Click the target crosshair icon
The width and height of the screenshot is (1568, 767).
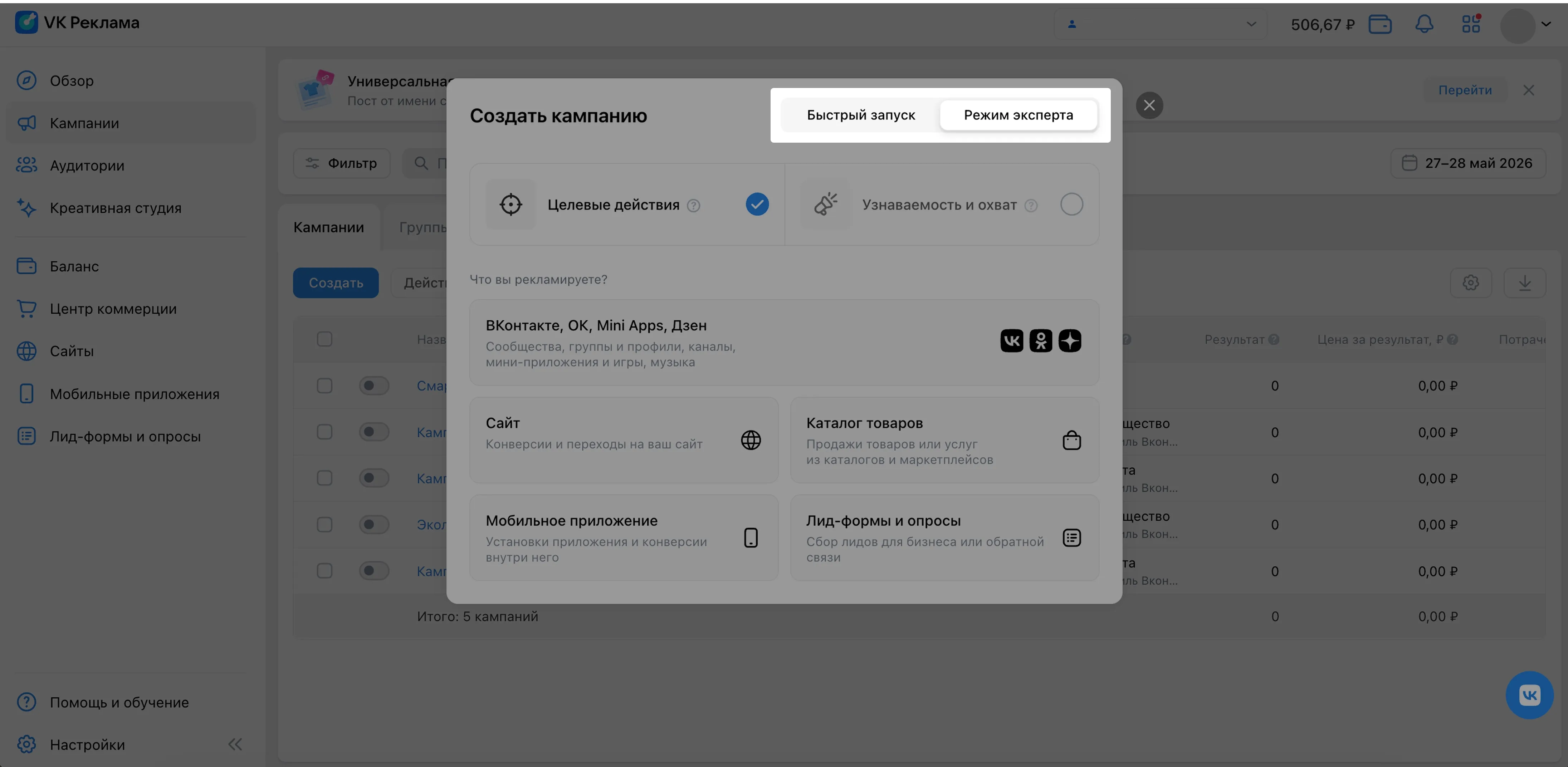point(511,205)
